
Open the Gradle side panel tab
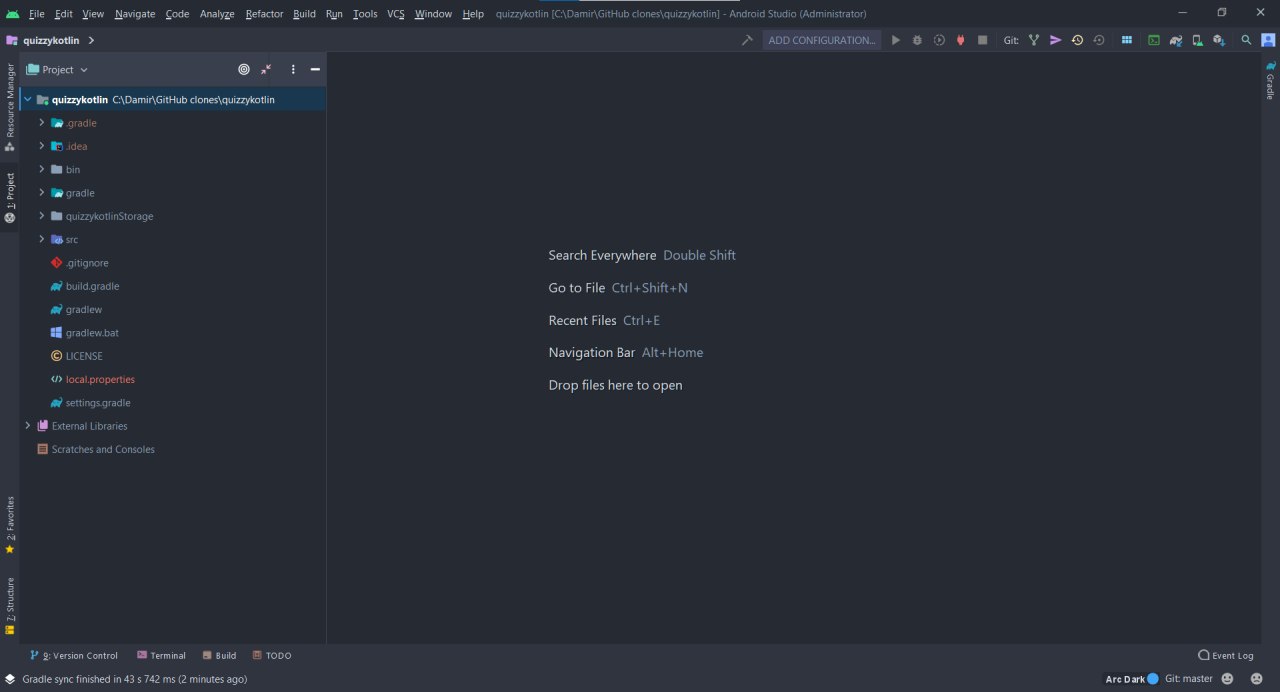1270,80
